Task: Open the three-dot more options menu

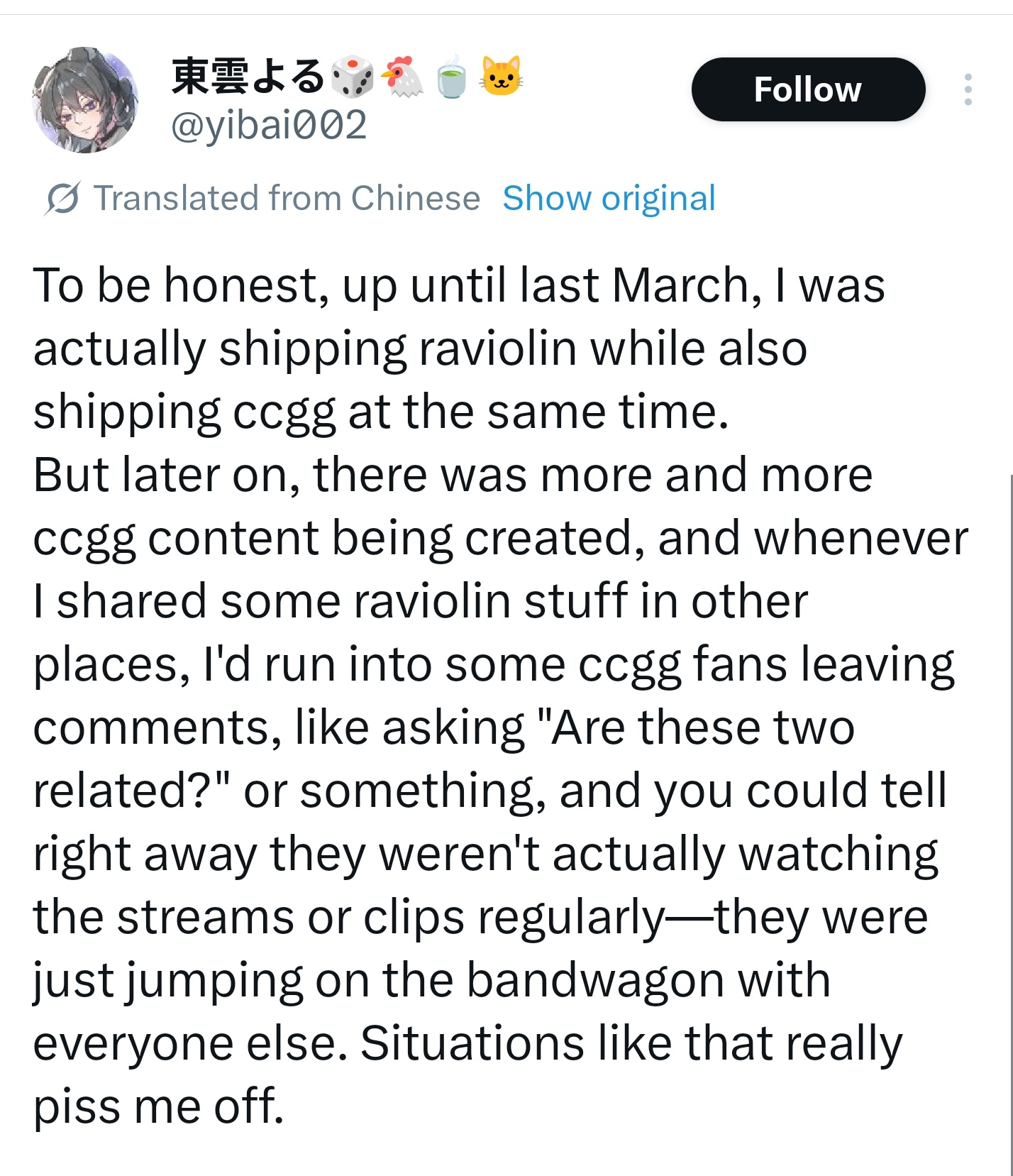Action: (x=968, y=89)
